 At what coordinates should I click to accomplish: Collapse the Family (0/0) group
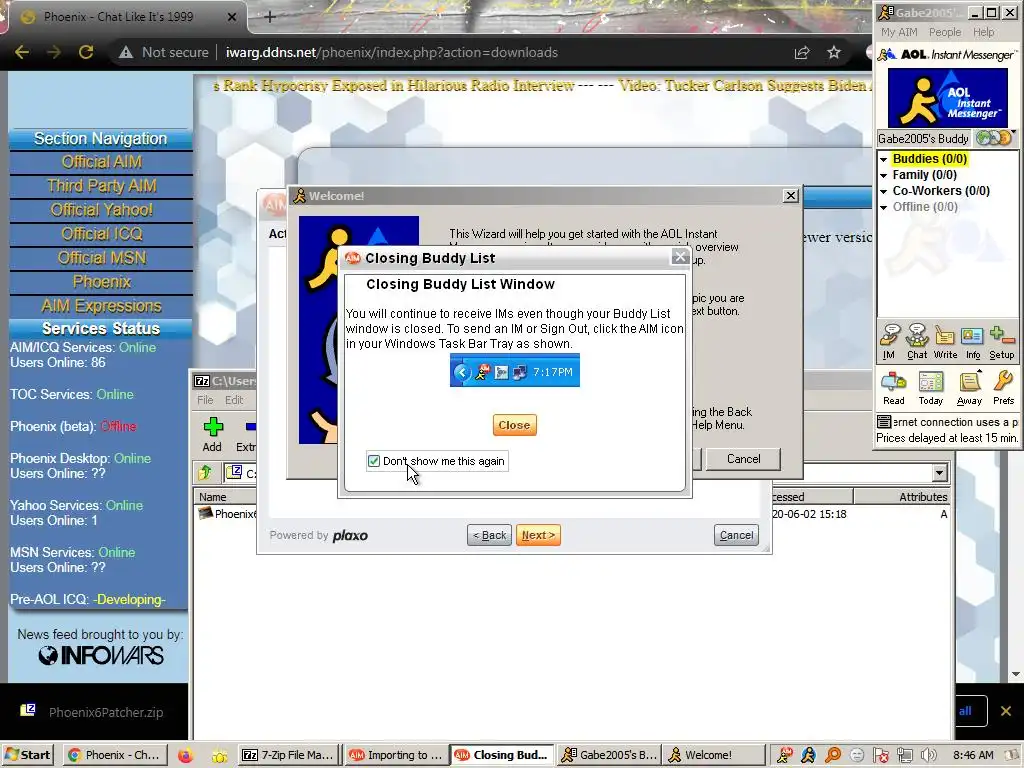tap(884, 176)
